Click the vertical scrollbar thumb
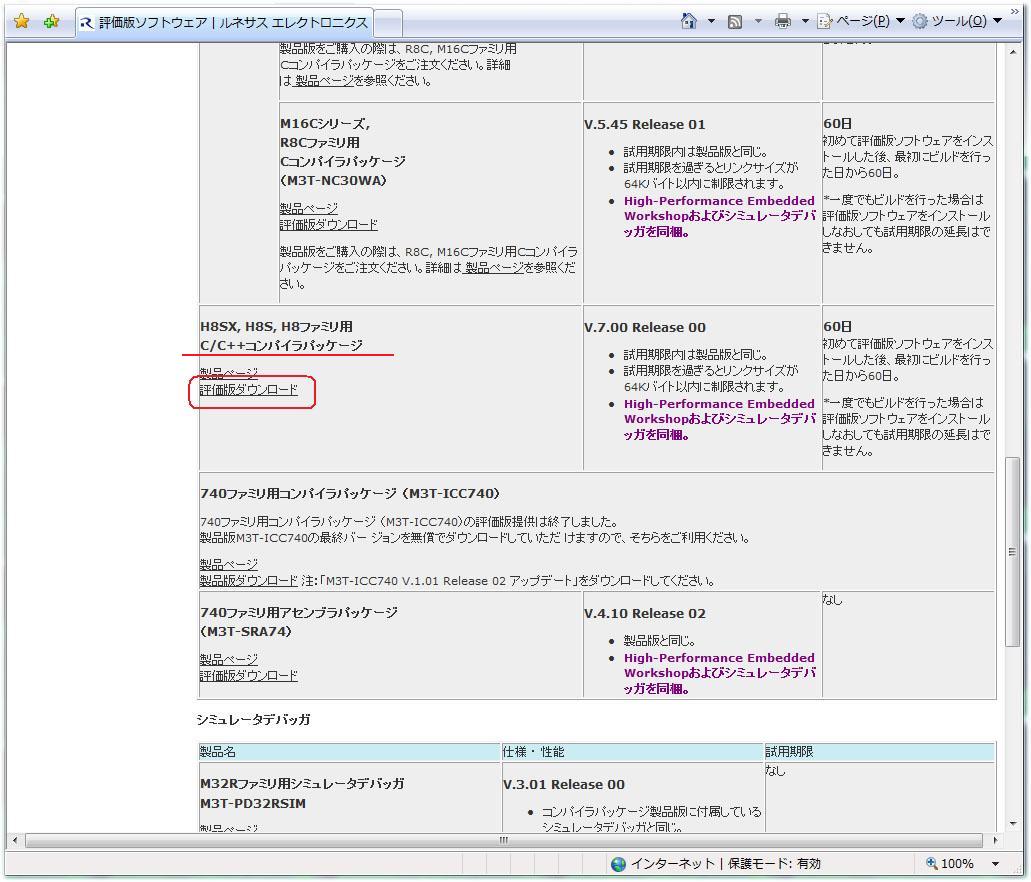 [1012, 550]
